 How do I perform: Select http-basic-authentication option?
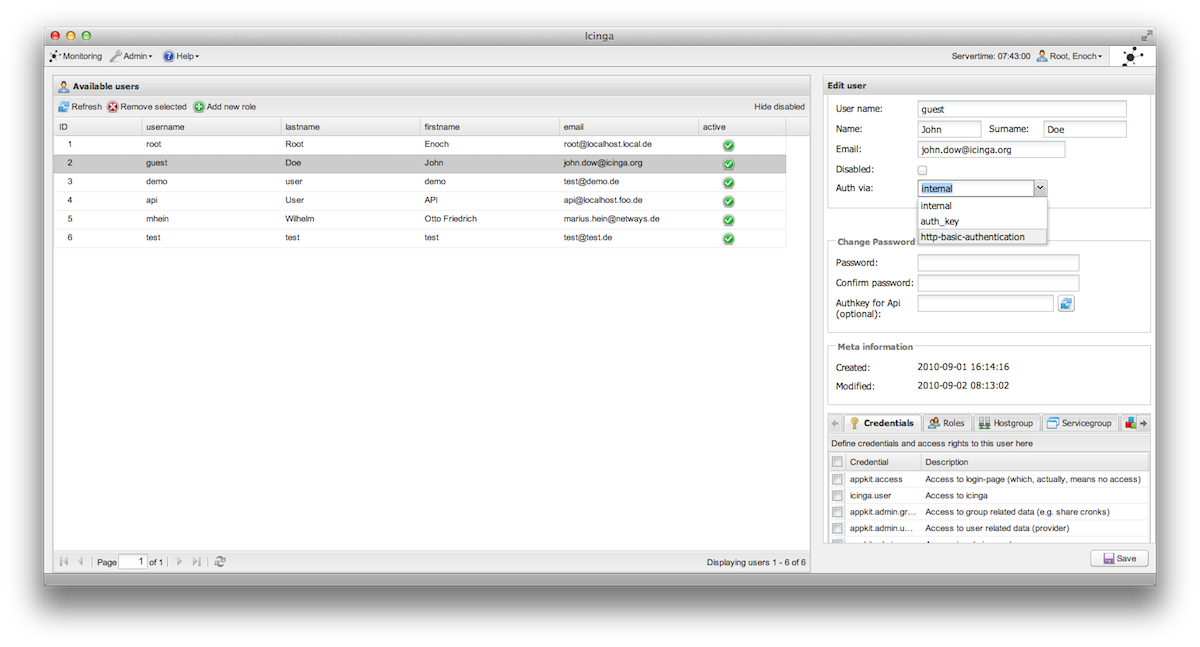972,237
